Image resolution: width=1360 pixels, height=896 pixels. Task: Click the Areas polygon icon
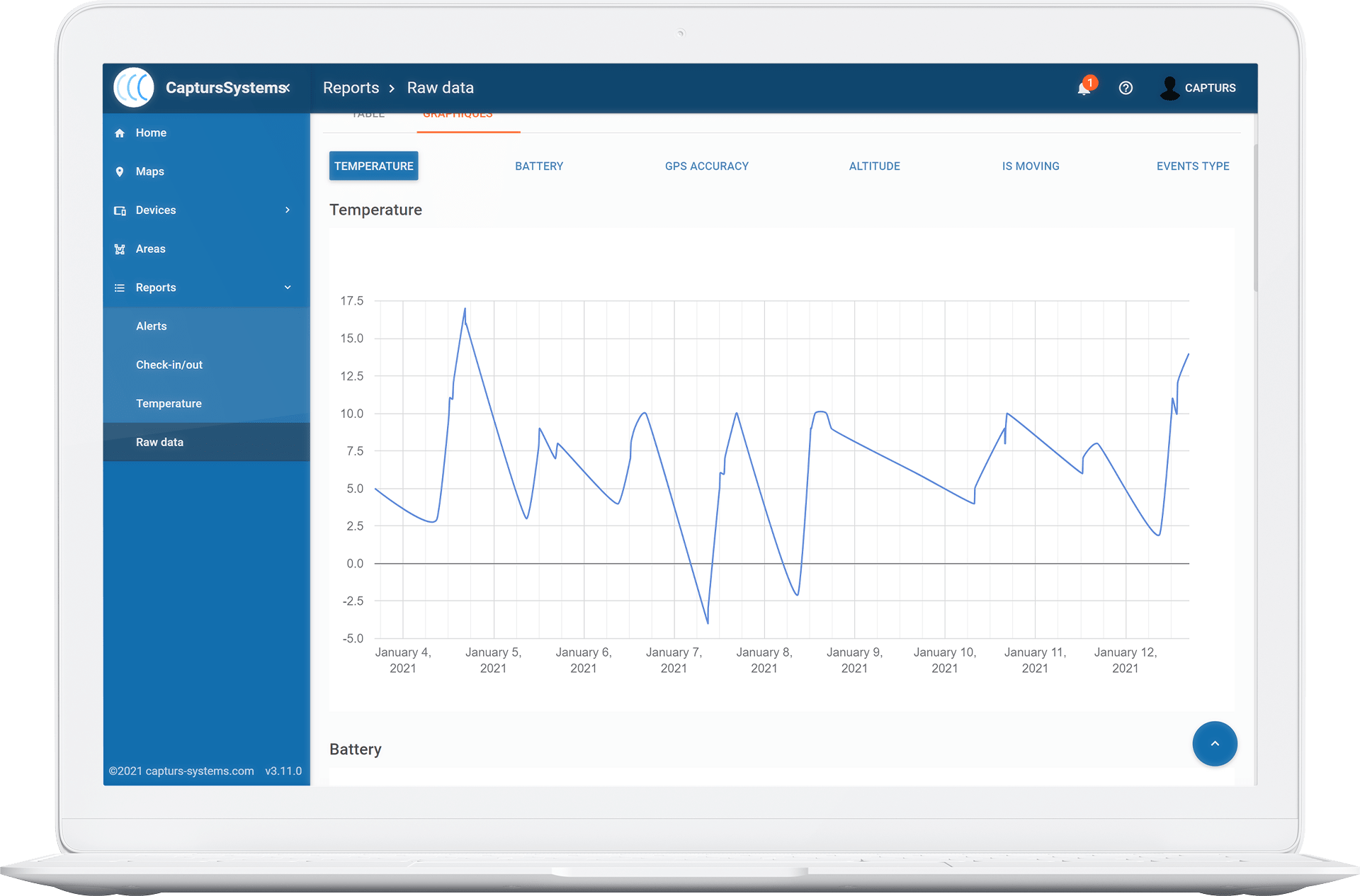tap(120, 249)
